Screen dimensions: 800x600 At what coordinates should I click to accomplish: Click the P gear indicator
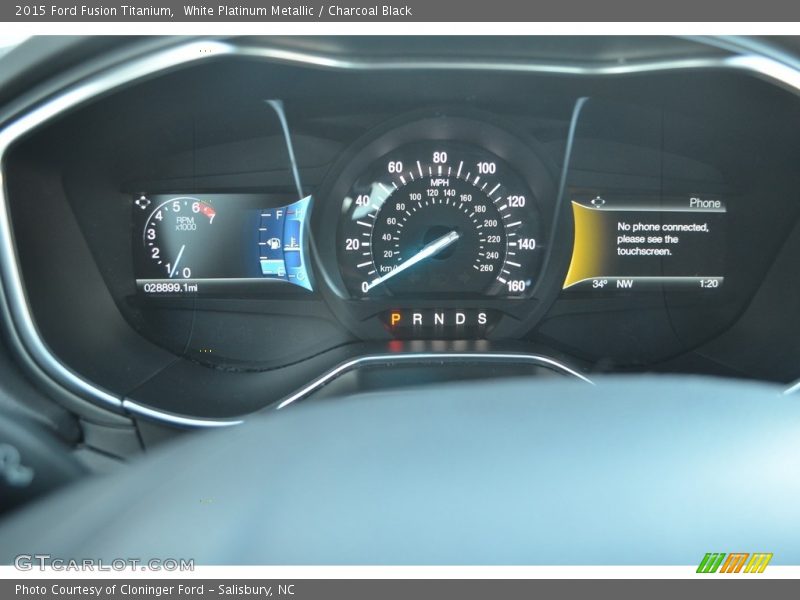pyautogui.click(x=395, y=319)
